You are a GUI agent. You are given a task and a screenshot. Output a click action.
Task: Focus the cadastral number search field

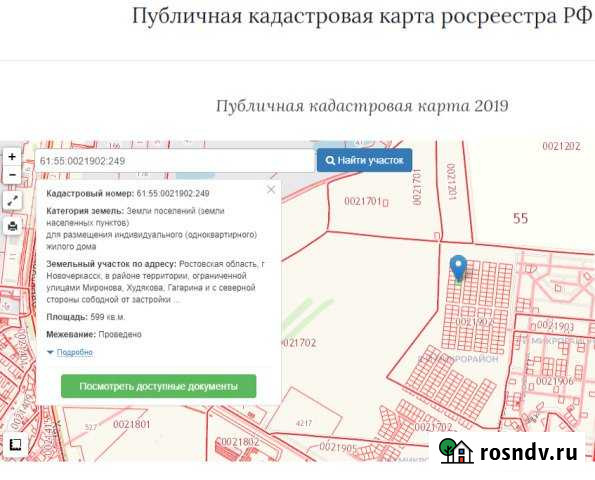point(175,161)
